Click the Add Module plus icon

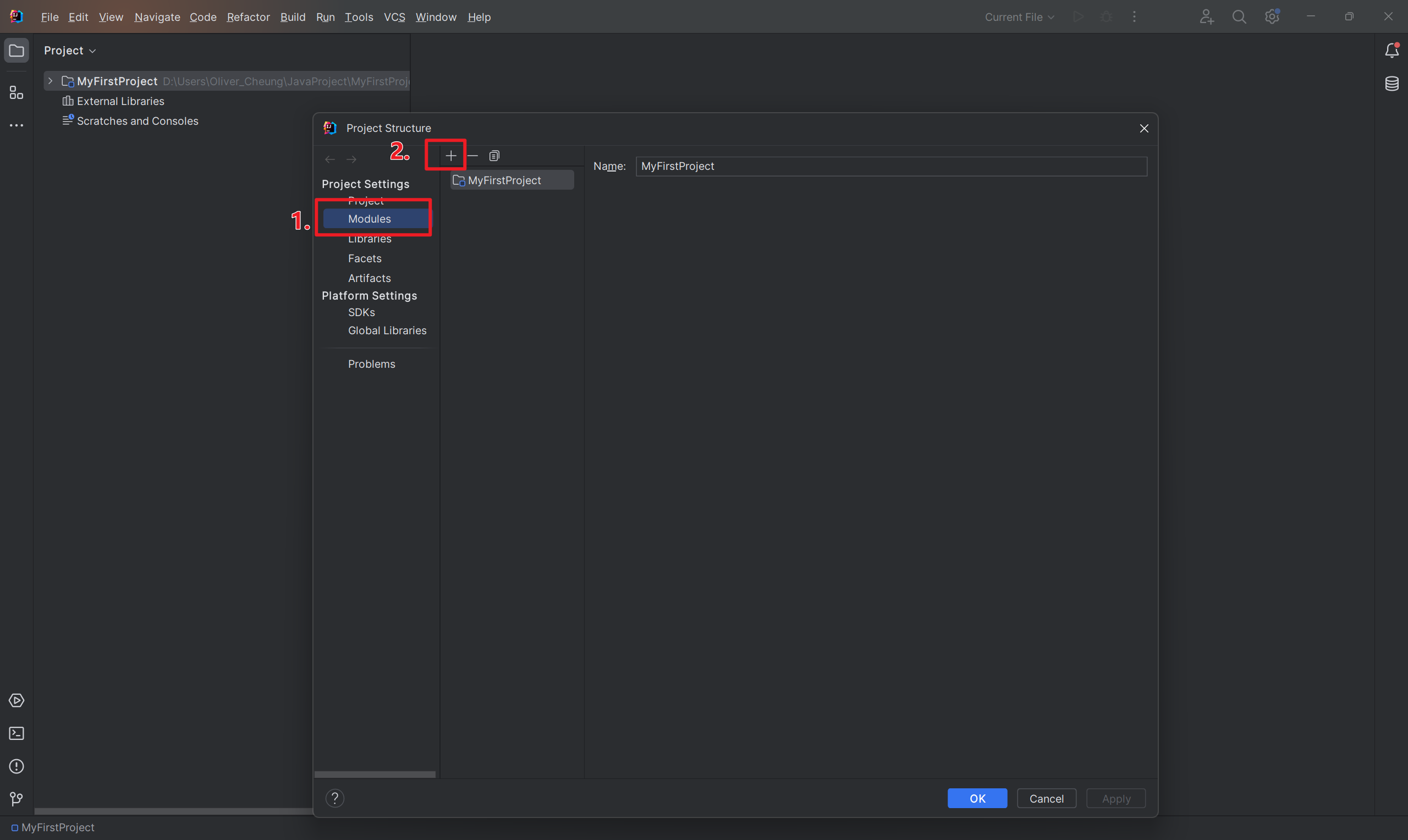coord(449,155)
